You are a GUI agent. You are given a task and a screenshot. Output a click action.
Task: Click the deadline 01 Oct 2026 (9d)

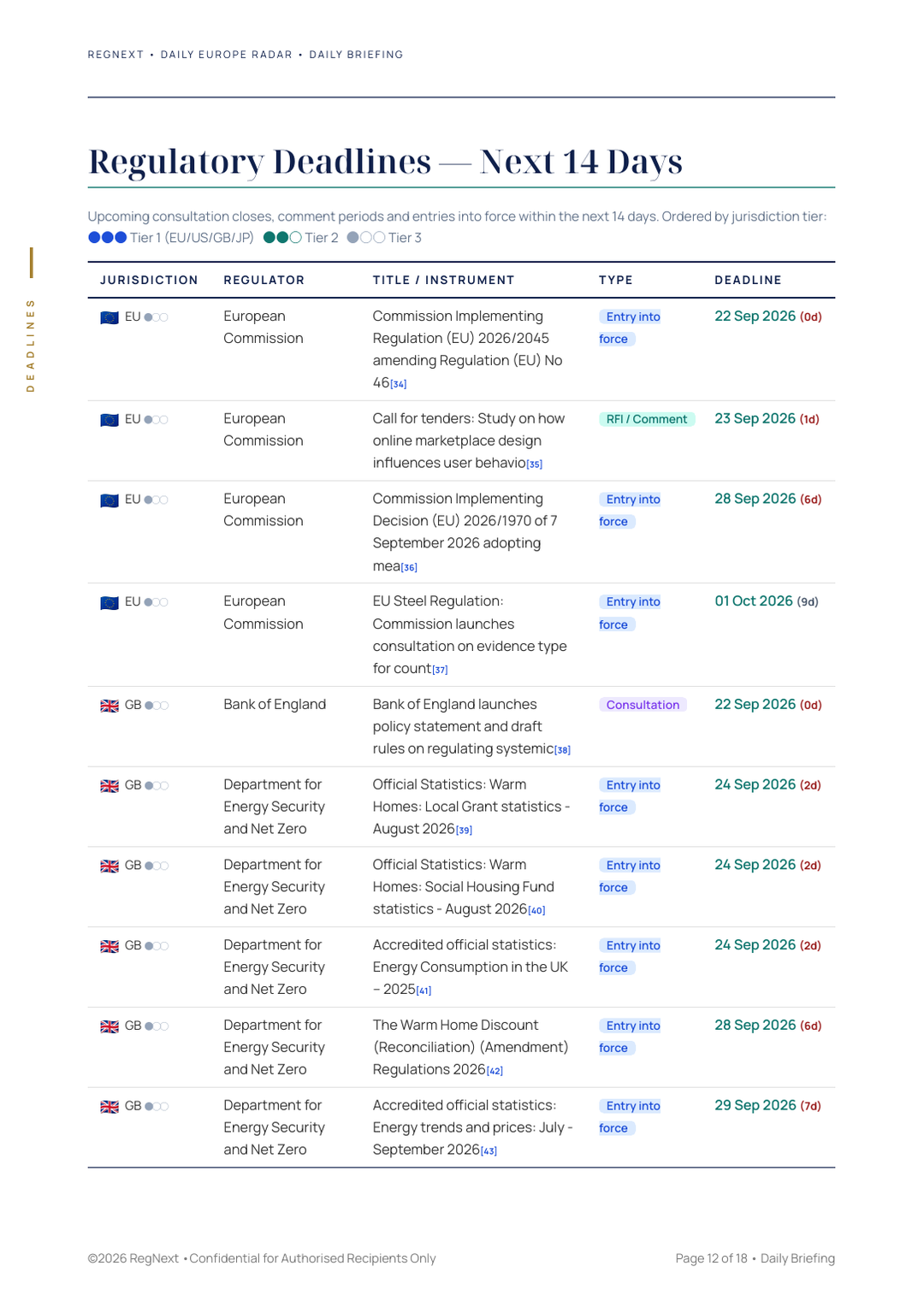point(767,601)
